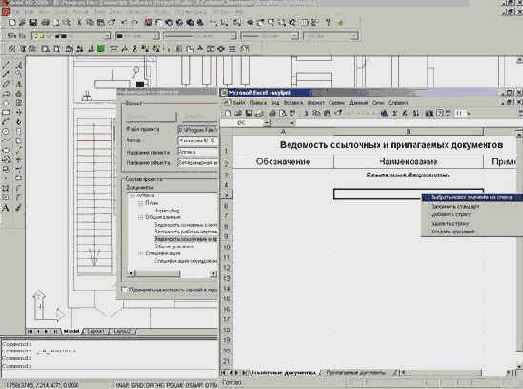
Task: Click Файл проекта path field
Action: [197, 129]
